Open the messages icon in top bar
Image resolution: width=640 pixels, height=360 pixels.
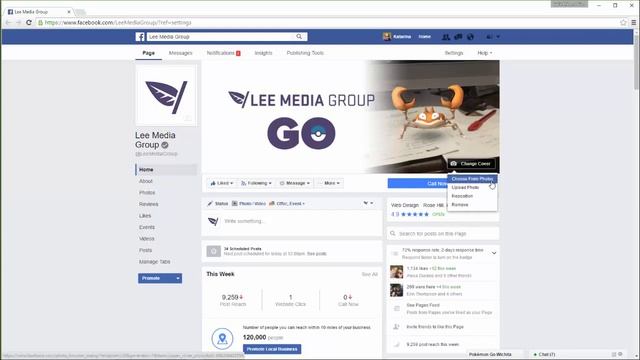pyautogui.click(x=458, y=37)
